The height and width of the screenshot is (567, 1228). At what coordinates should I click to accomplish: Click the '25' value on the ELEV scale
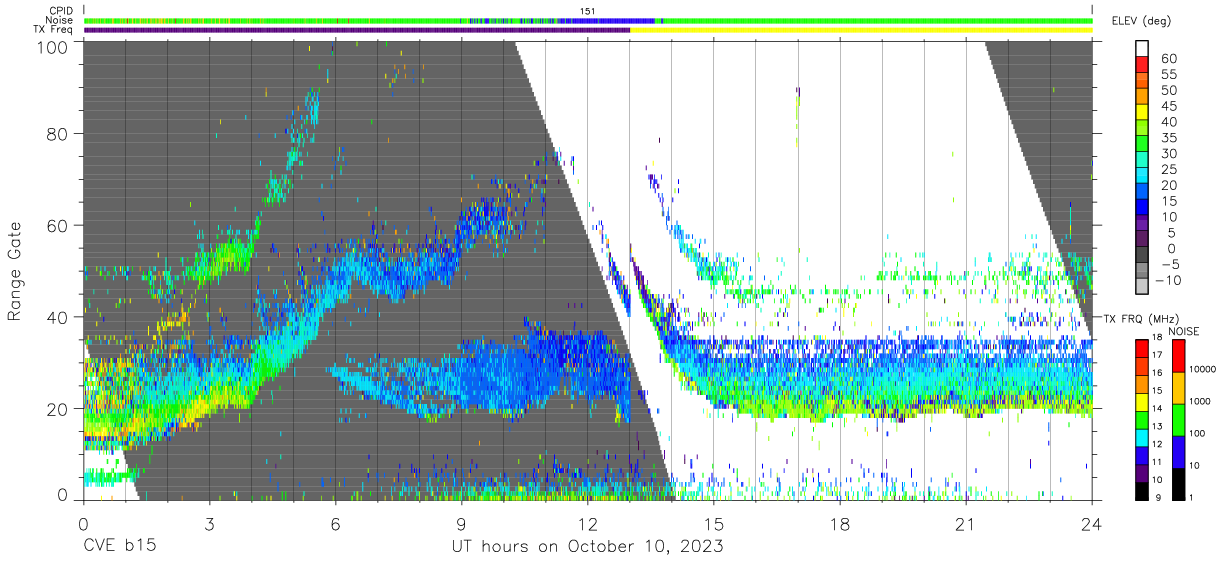click(x=1168, y=170)
